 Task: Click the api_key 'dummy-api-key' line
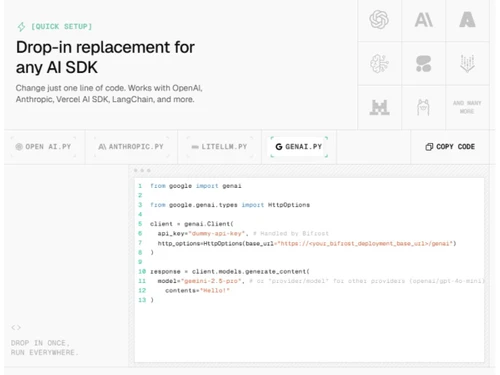(243, 233)
